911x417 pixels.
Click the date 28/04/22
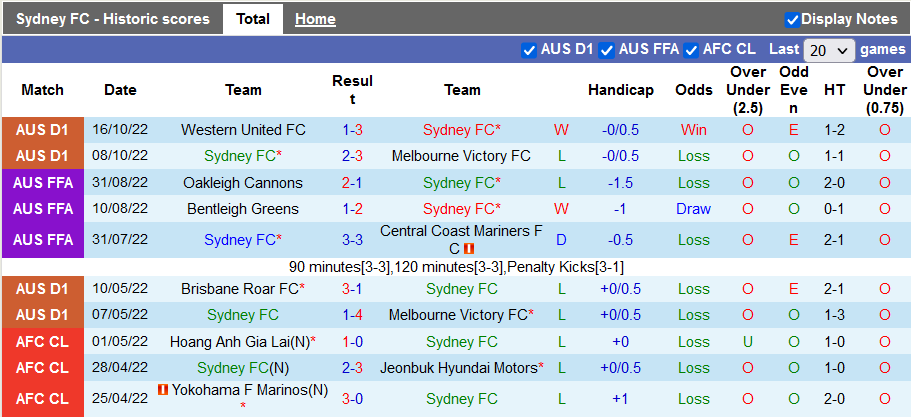tap(120, 368)
